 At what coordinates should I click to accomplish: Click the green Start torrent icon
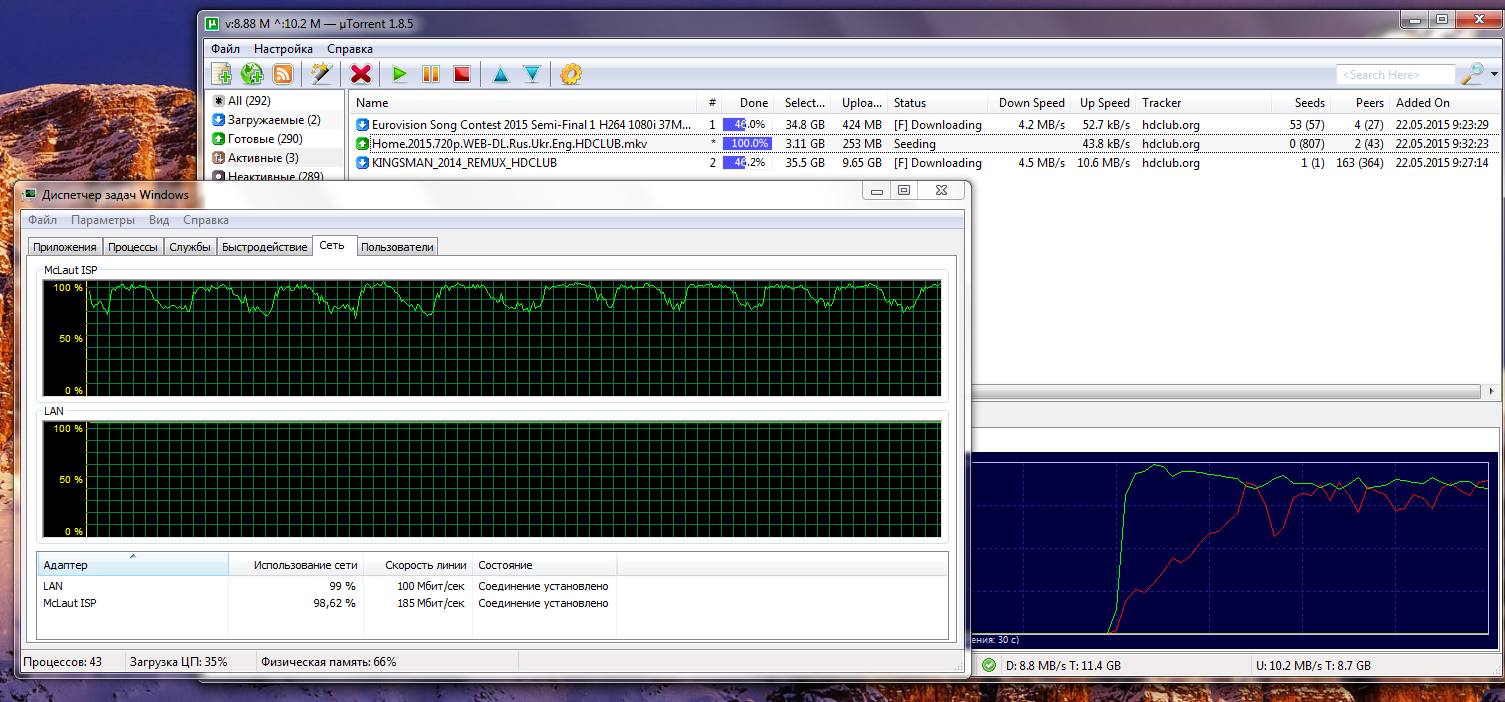[400, 74]
